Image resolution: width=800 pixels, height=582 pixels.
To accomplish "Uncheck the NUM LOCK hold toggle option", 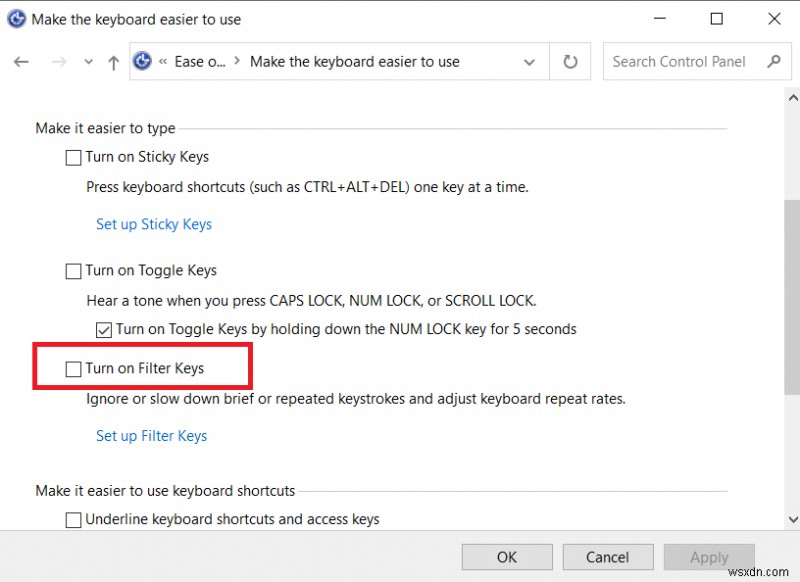I will coord(102,329).
